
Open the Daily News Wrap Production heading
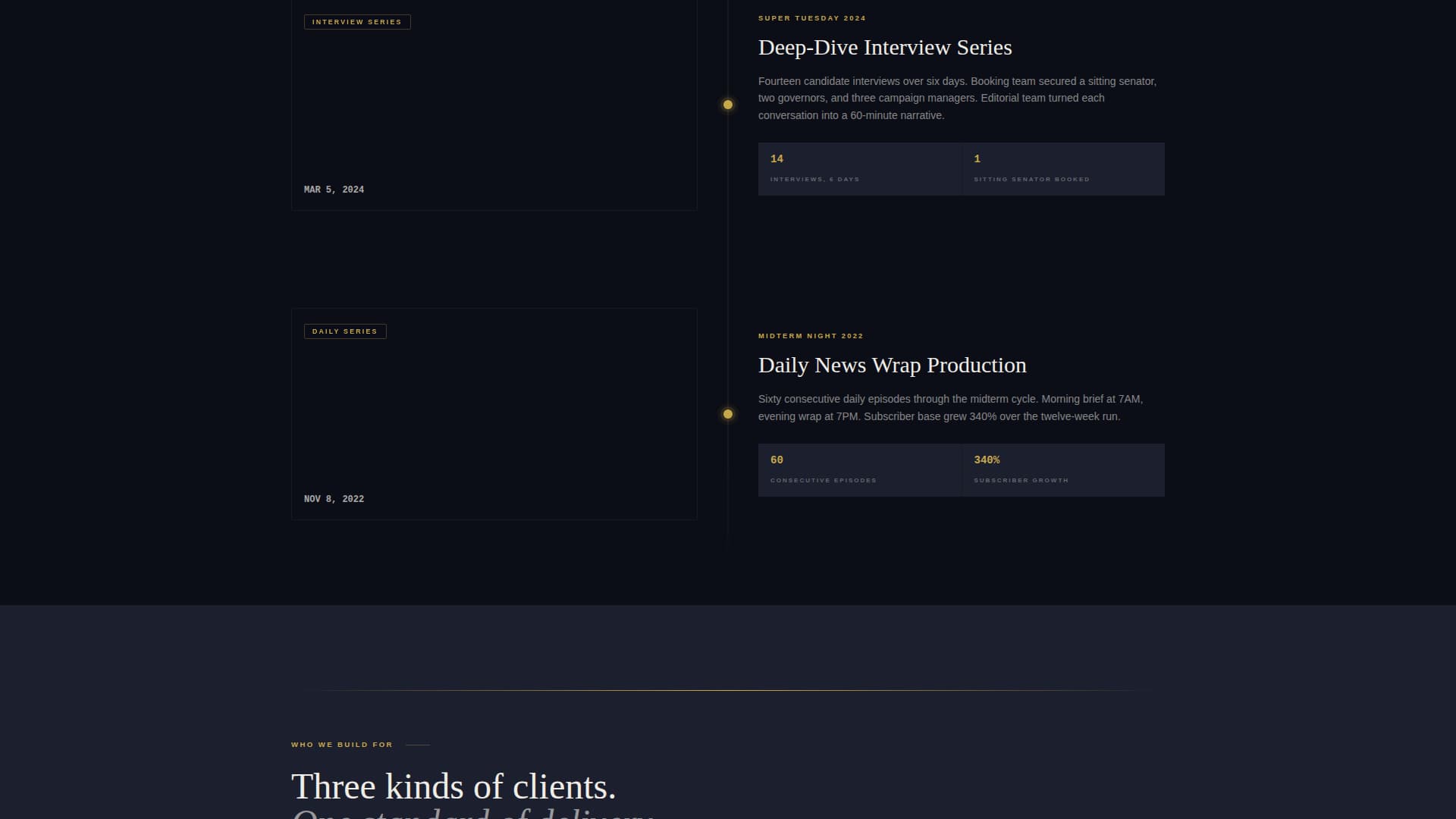pos(892,365)
